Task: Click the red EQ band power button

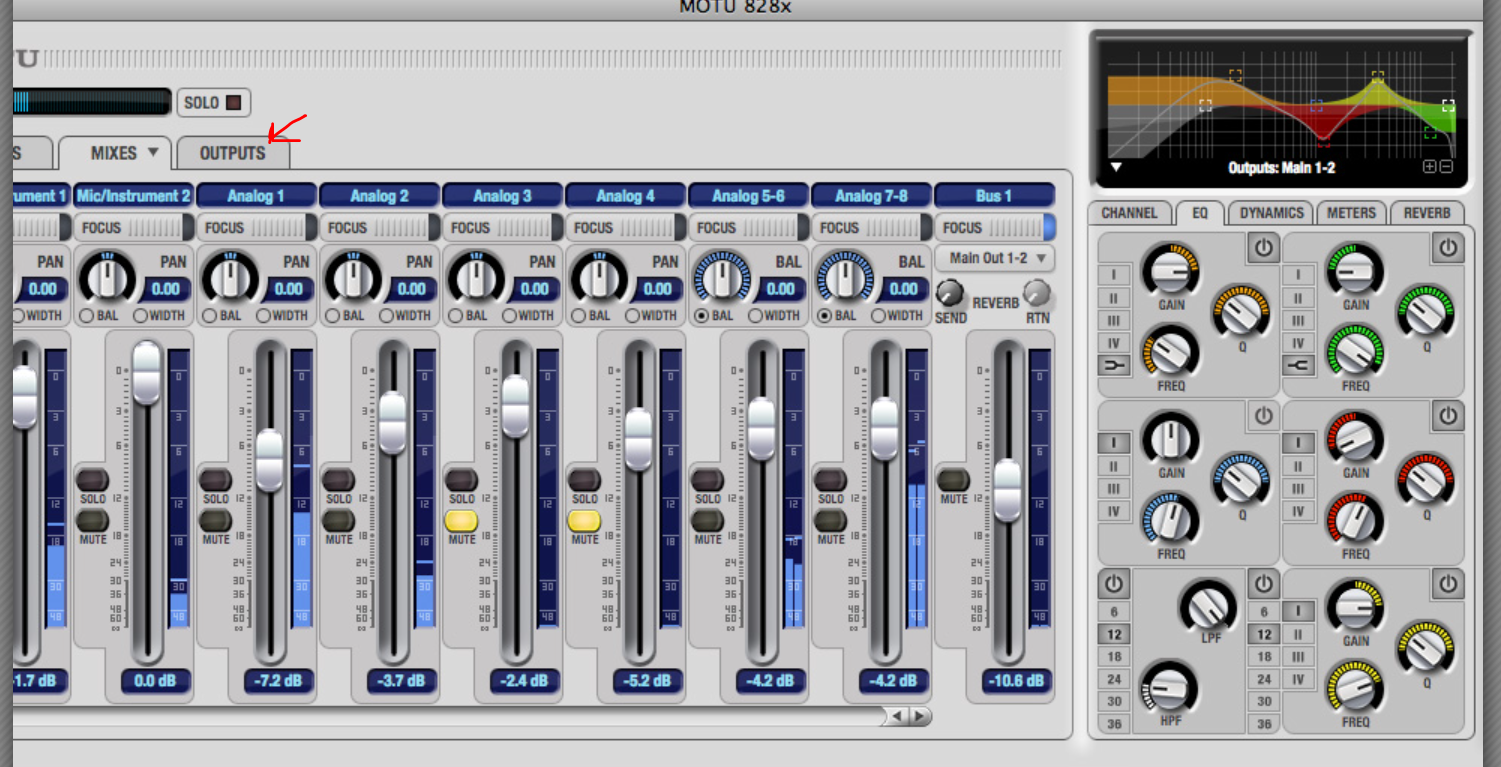Action: [x=1448, y=415]
